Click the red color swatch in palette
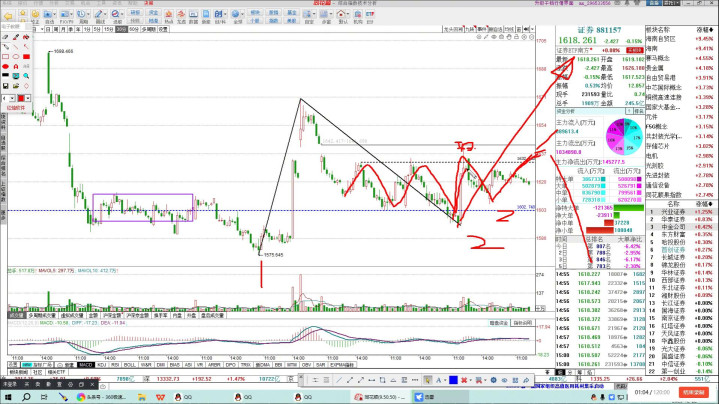 click(x=21, y=98)
